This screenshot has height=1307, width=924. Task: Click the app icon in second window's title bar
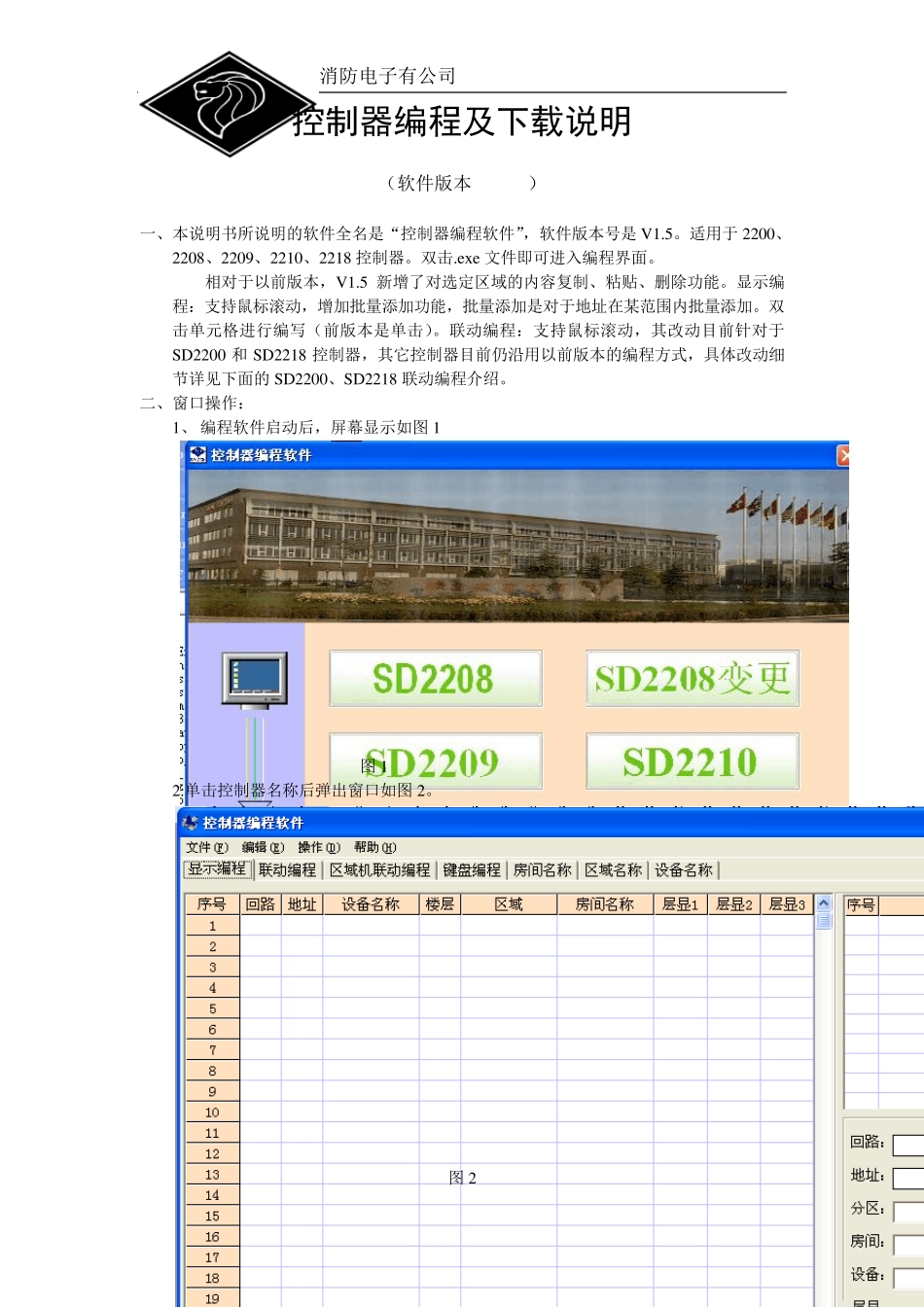(190, 823)
